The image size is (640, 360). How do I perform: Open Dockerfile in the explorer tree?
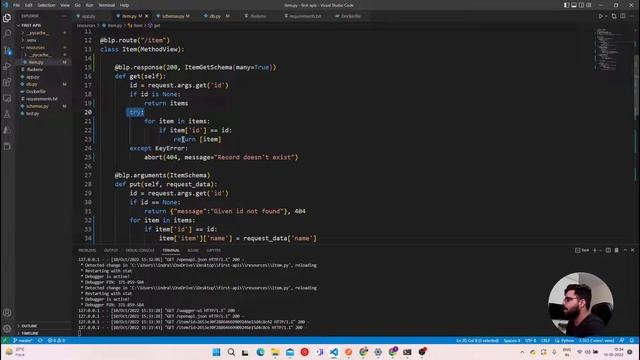(x=36, y=91)
